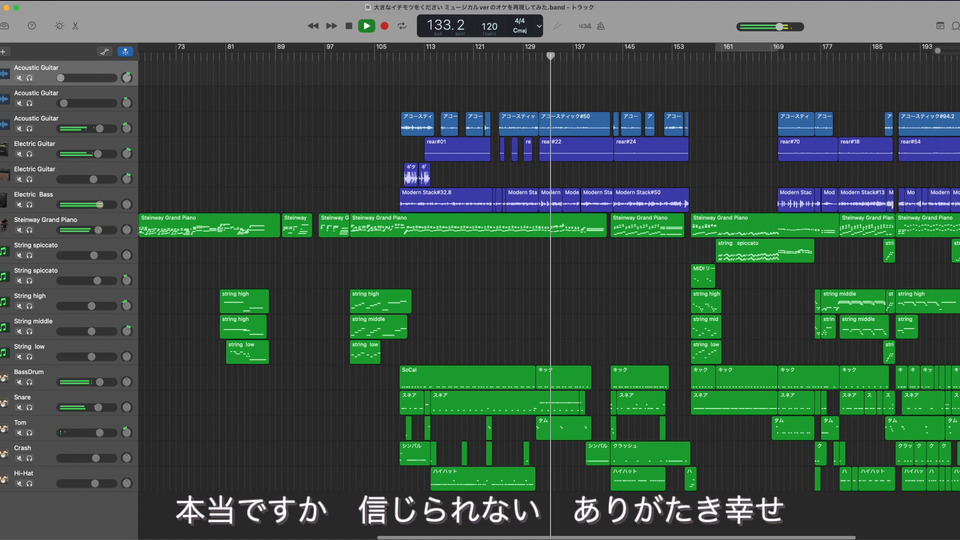Select the rear#01 guitar region
Screen dimensions: 960x540
457,149
